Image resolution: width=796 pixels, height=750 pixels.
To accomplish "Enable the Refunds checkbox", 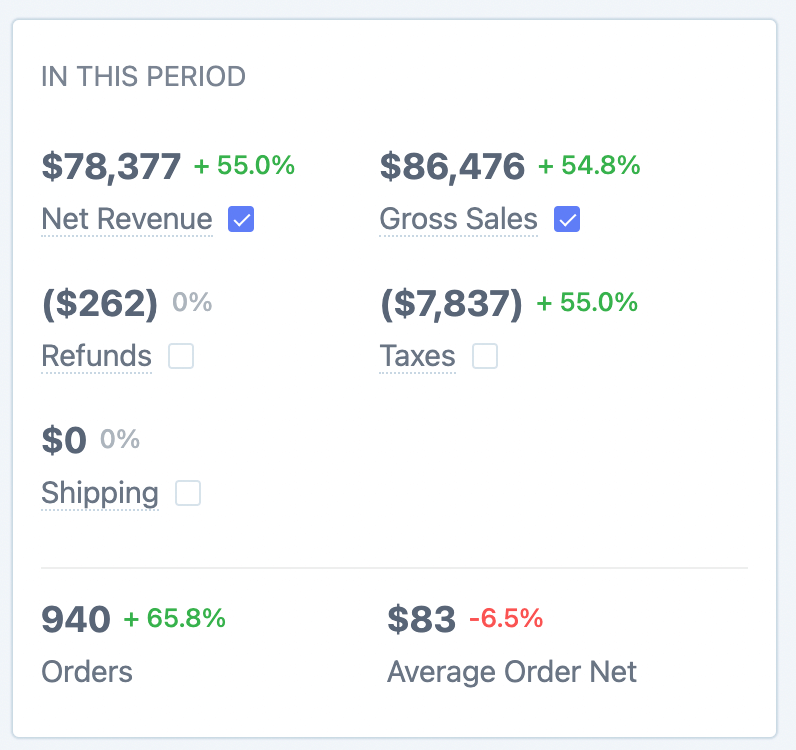I will coord(181,356).
